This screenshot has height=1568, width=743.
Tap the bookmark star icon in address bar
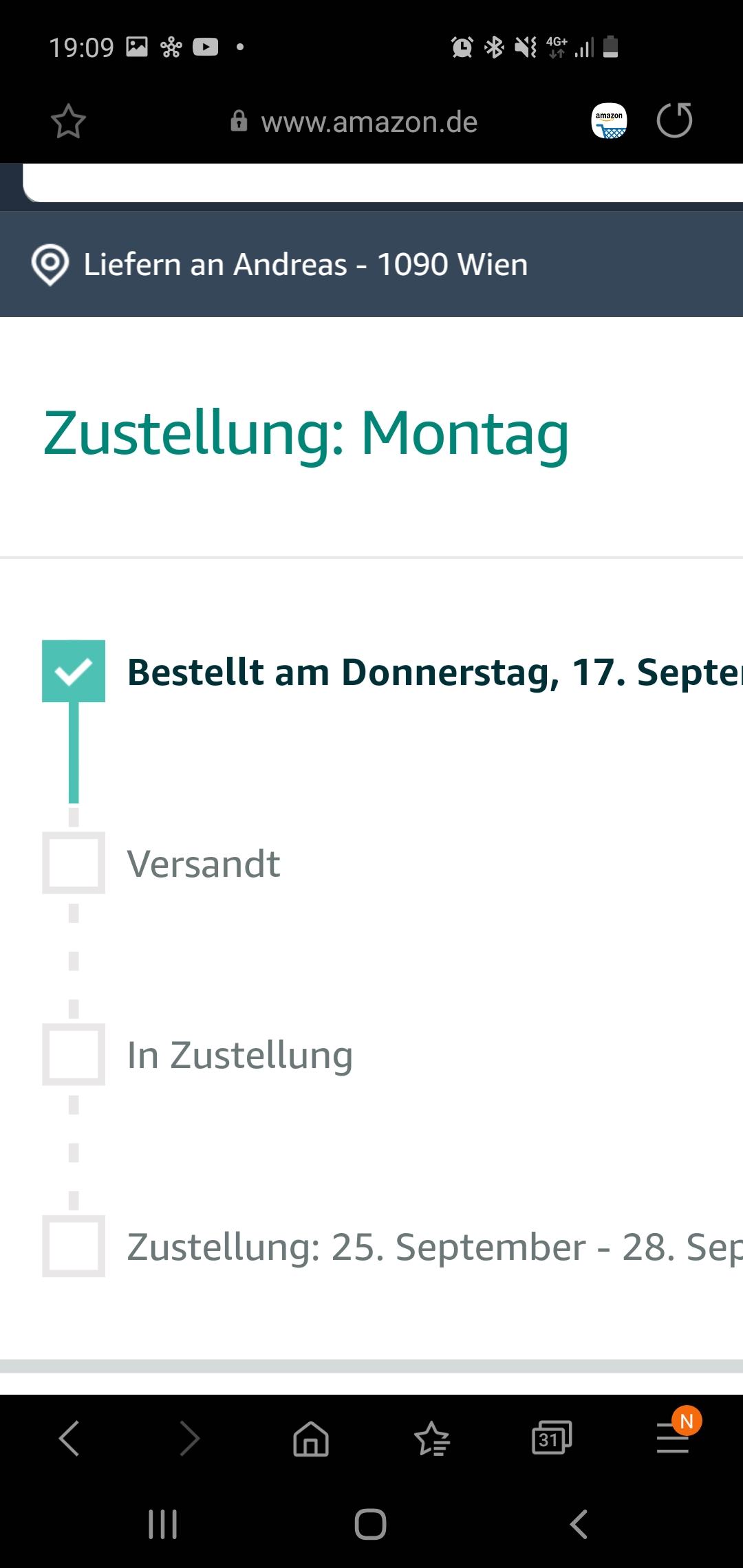coord(68,122)
